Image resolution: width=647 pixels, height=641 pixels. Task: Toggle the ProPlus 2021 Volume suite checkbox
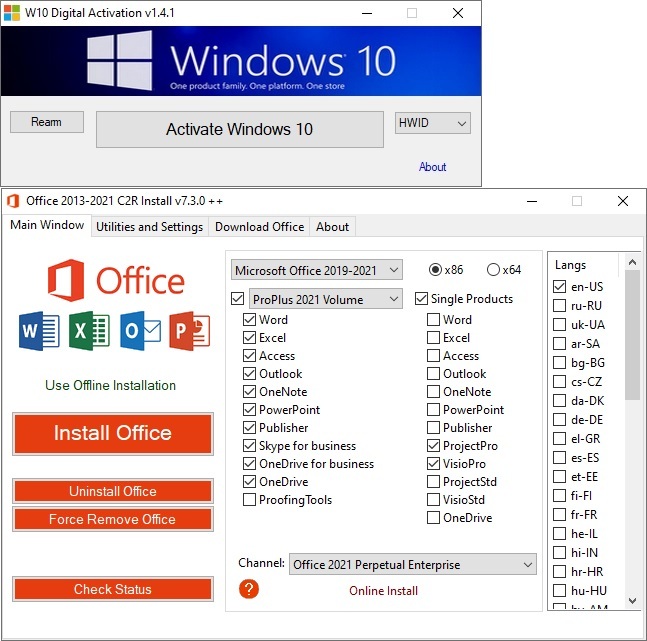tap(238, 298)
